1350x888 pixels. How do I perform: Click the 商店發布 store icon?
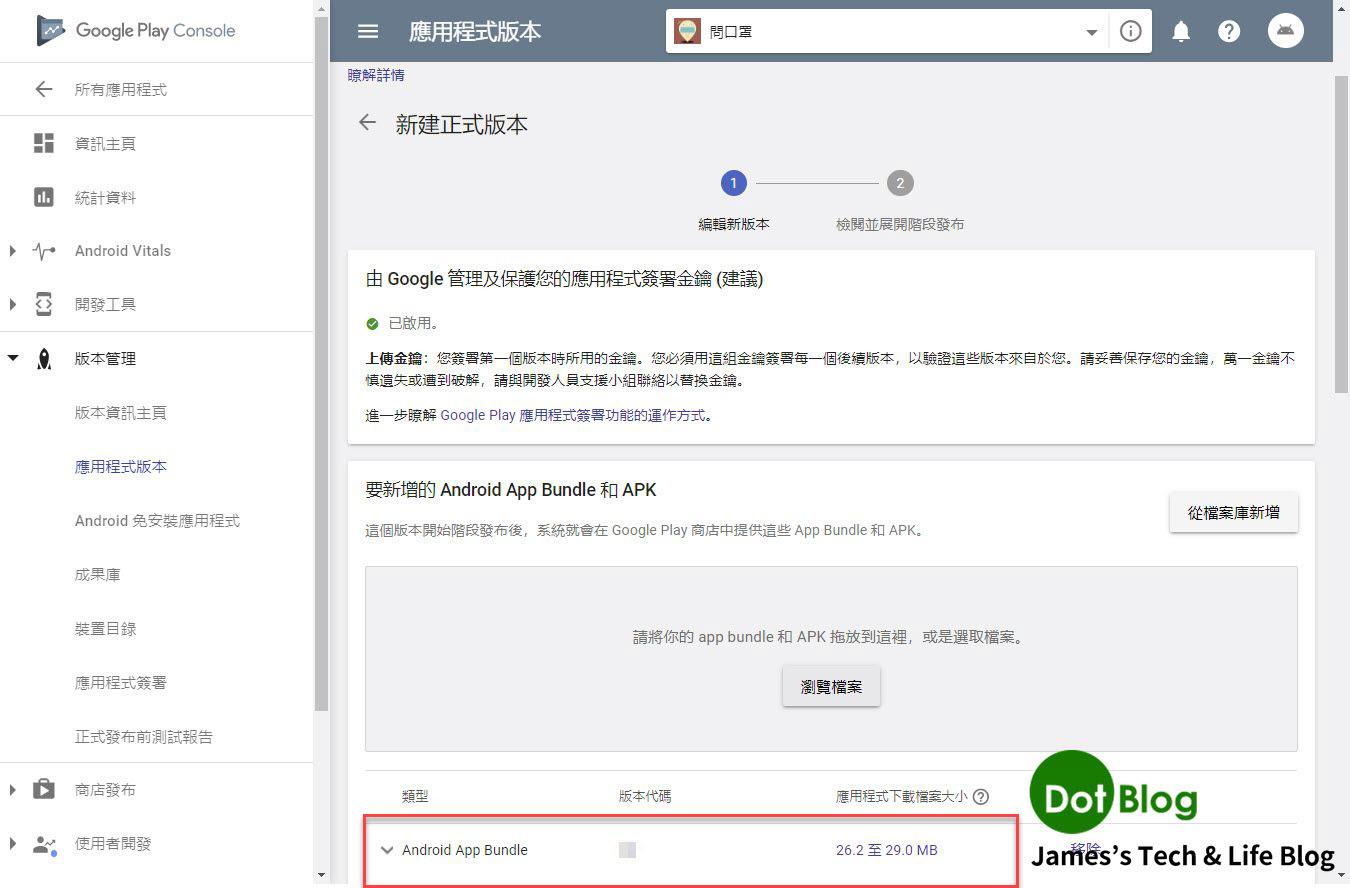tap(43, 789)
